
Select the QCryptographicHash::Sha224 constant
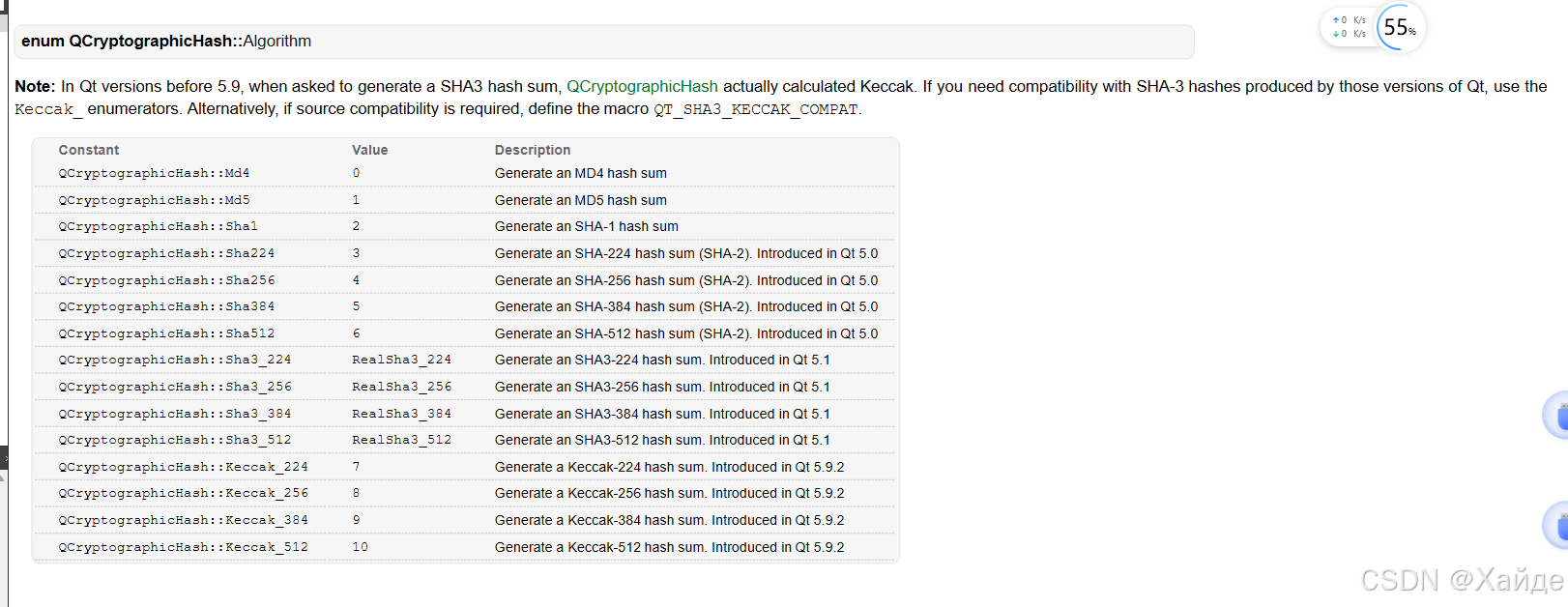[166, 253]
